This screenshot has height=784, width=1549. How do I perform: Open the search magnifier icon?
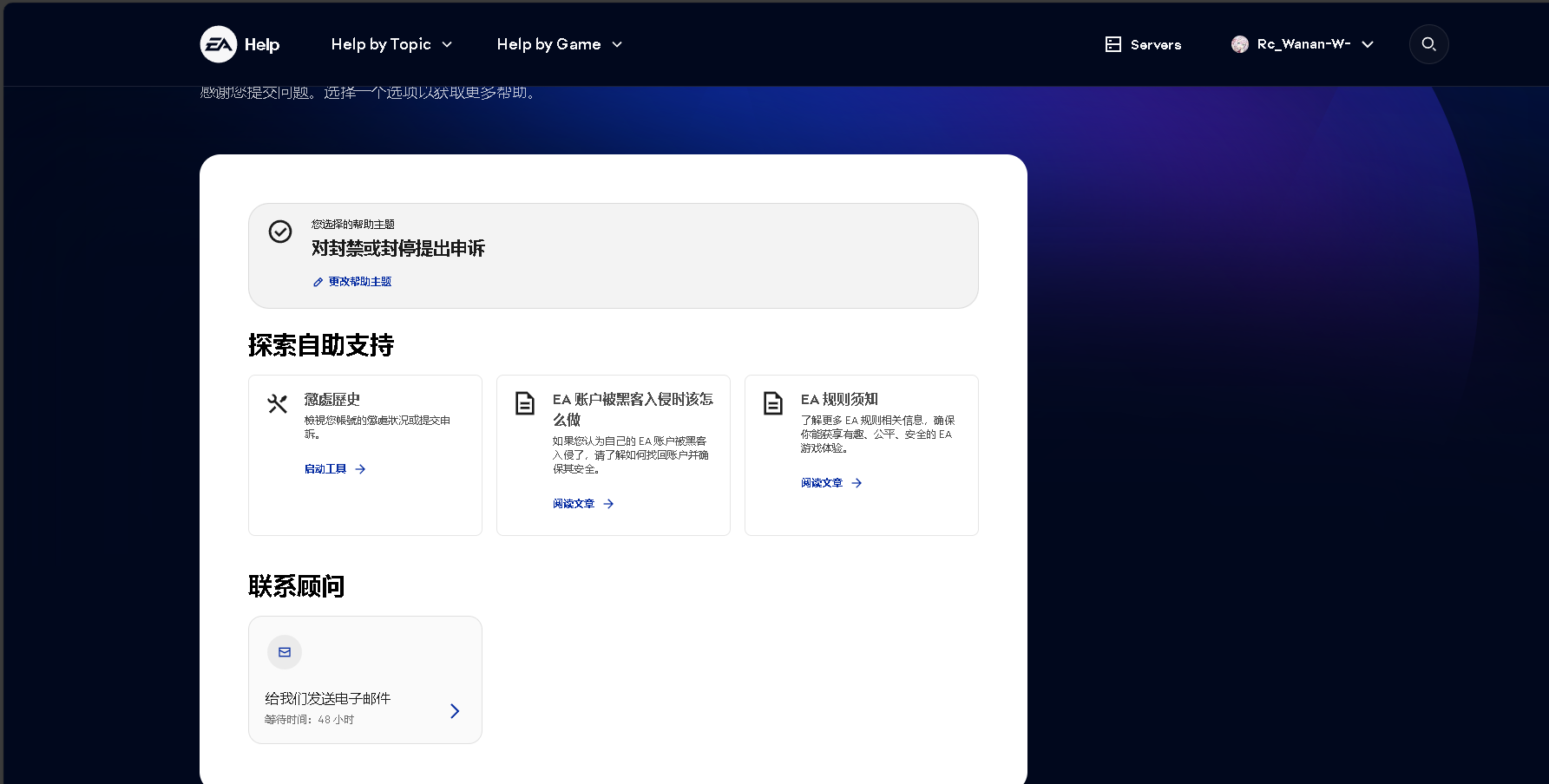tap(1428, 44)
